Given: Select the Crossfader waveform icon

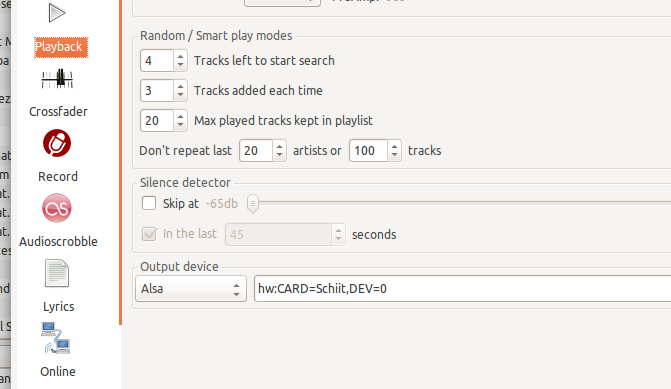Looking at the screenshot, I should [x=57, y=79].
